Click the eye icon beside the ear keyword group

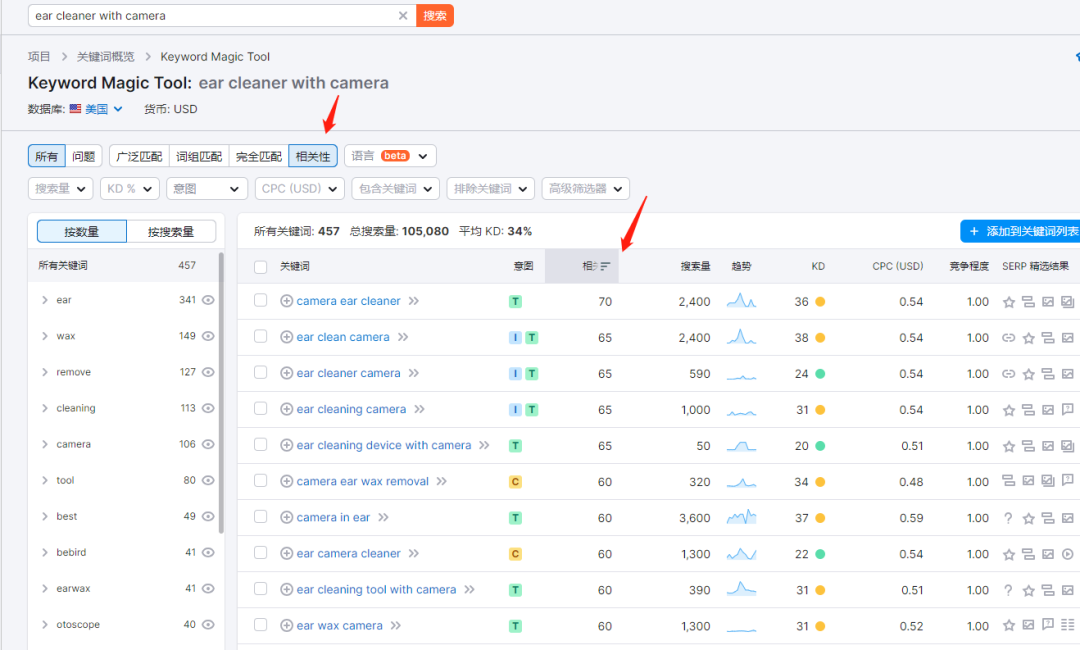(x=207, y=299)
